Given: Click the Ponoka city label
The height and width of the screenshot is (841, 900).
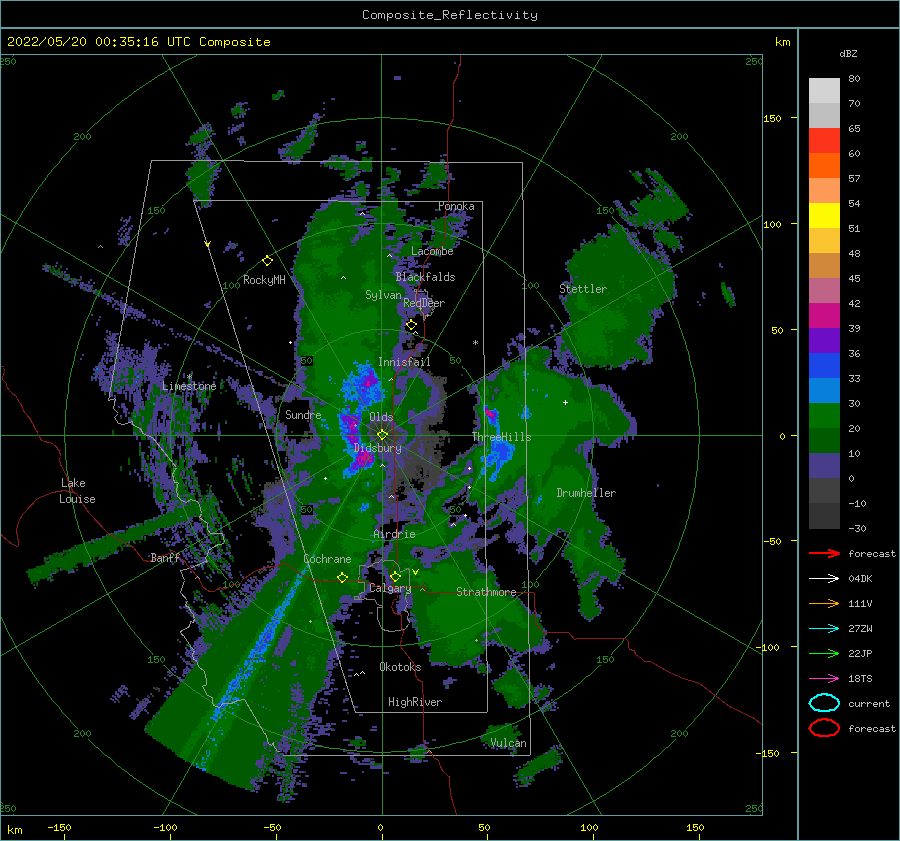Looking at the screenshot, I should 456,206.
